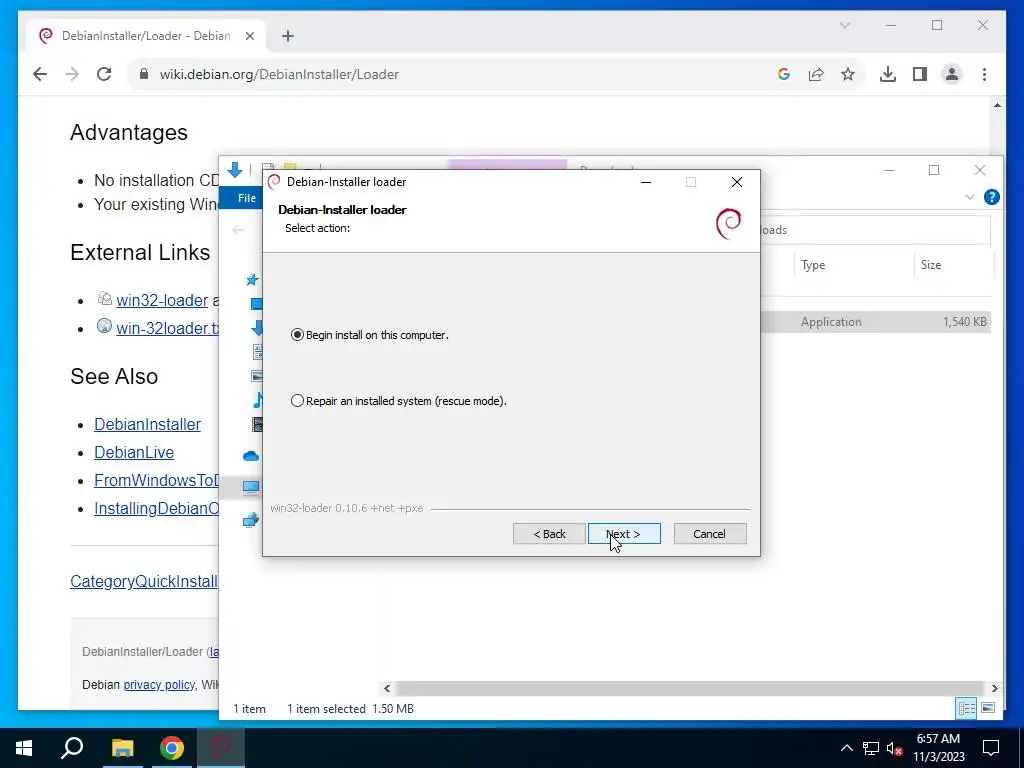Select 'Begin install on this computer' radio button

297,335
